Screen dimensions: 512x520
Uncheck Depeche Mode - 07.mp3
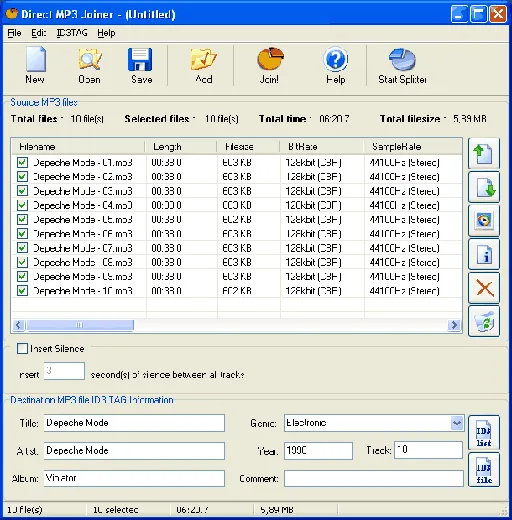(22, 248)
